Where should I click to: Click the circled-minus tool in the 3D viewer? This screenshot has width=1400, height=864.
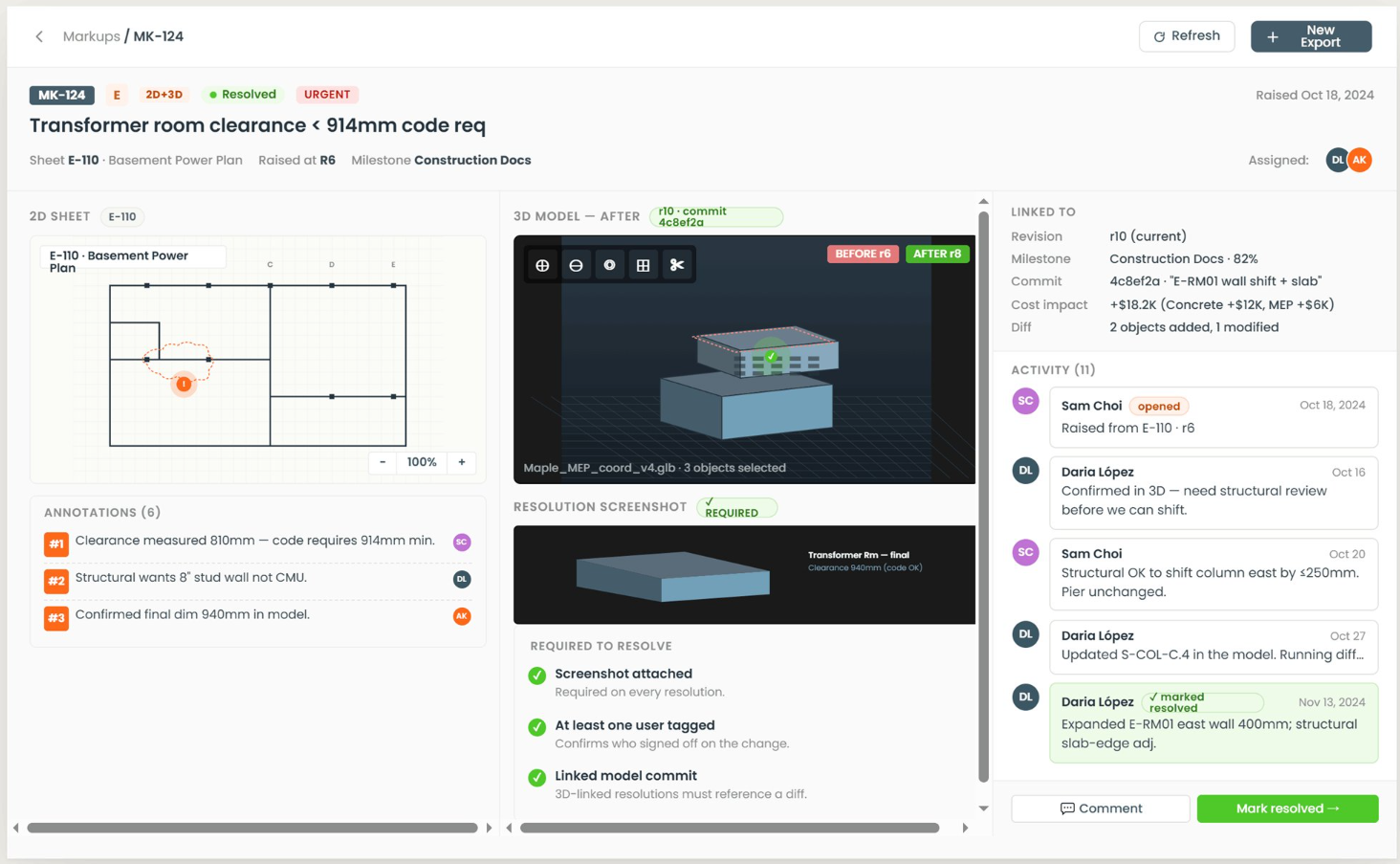coord(576,265)
